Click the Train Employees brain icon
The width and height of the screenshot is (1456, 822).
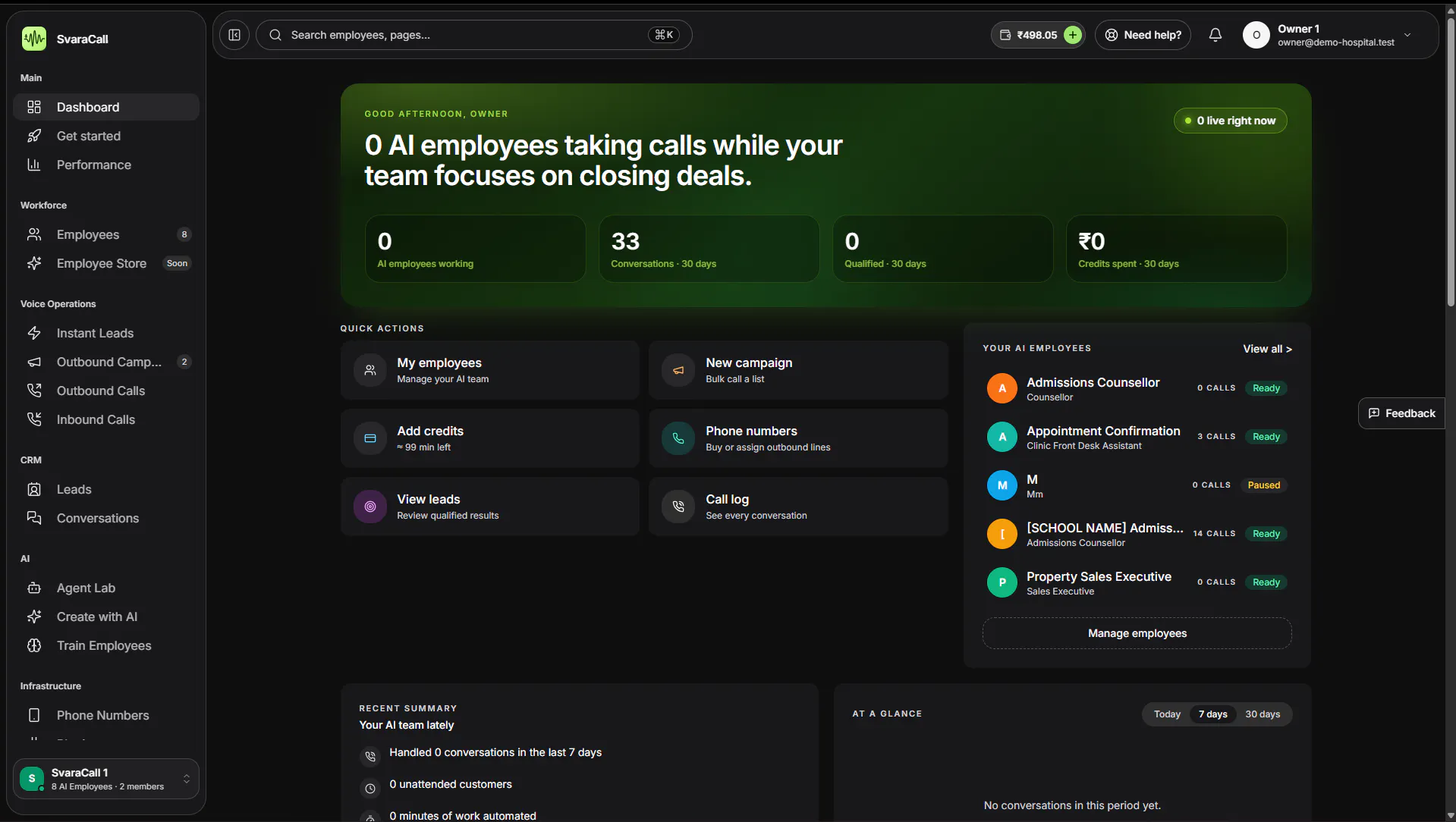pos(34,645)
